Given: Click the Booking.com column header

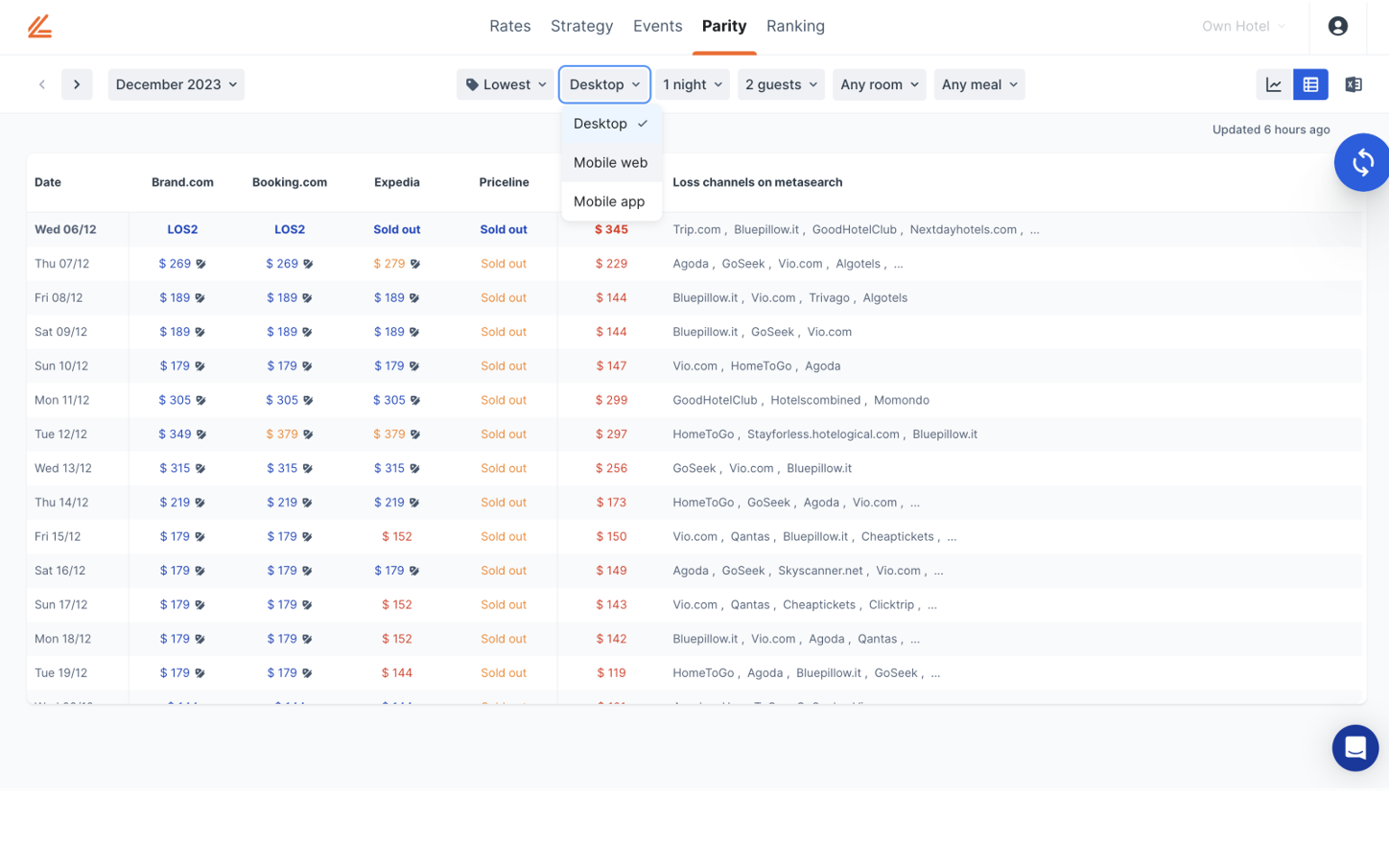Looking at the screenshot, I should tap(290, 182).
